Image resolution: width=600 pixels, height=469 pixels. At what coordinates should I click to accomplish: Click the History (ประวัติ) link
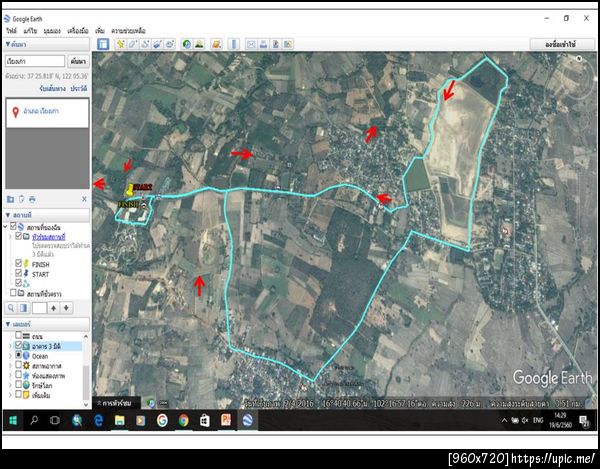[x=78, y=89]
